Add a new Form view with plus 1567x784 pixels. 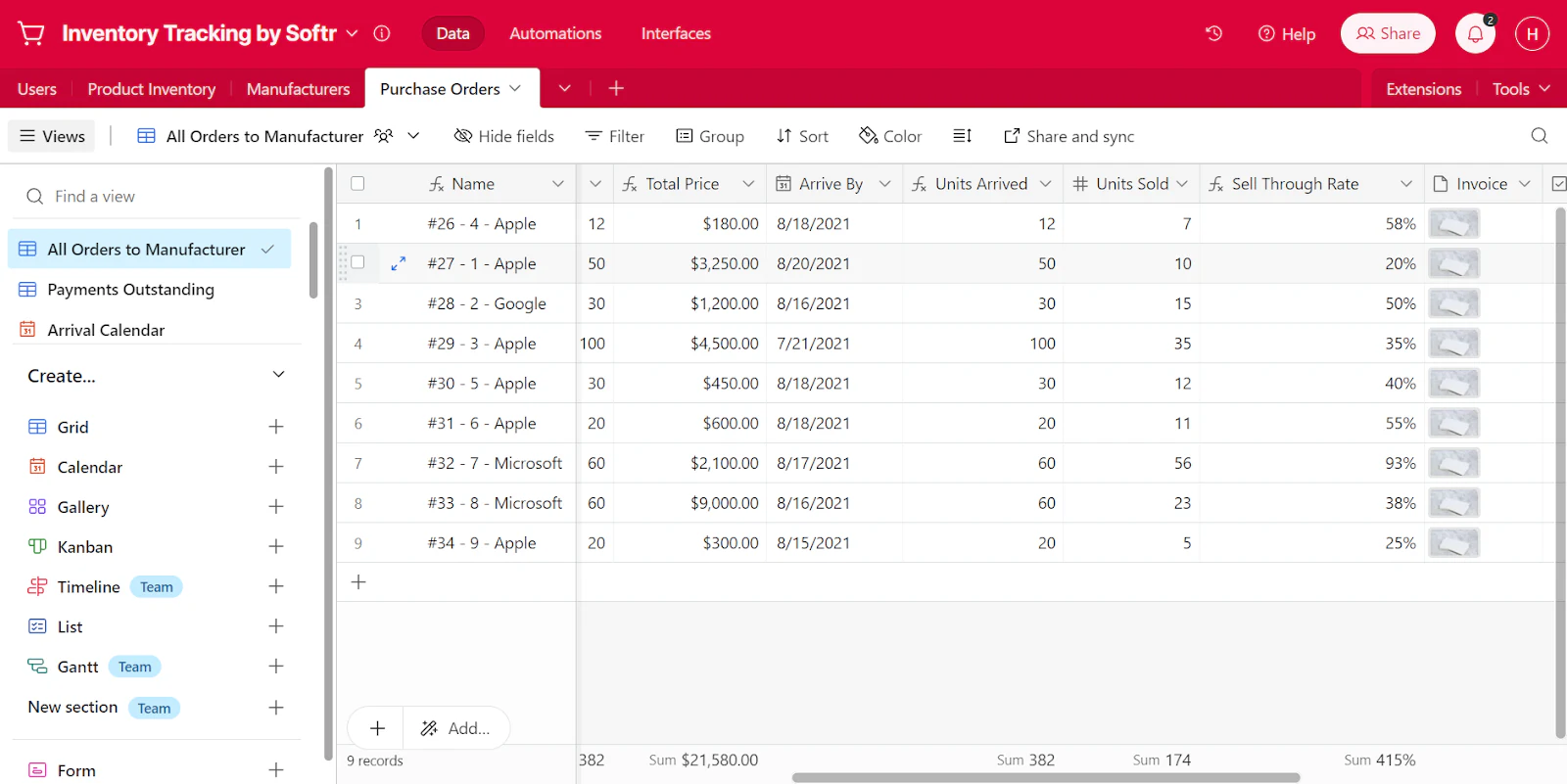coord(276,770)
